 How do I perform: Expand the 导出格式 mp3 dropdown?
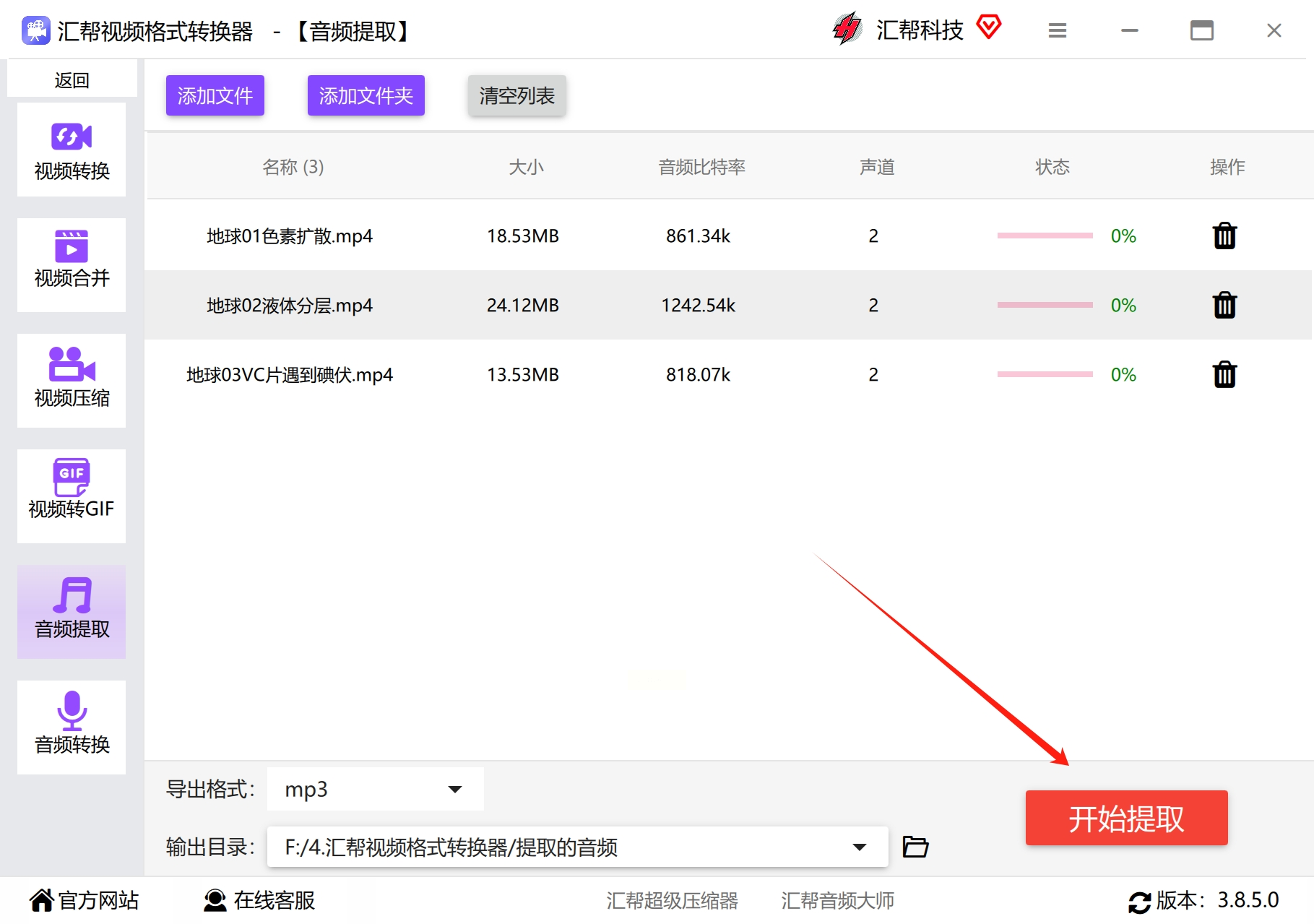(x=376, y=789)
